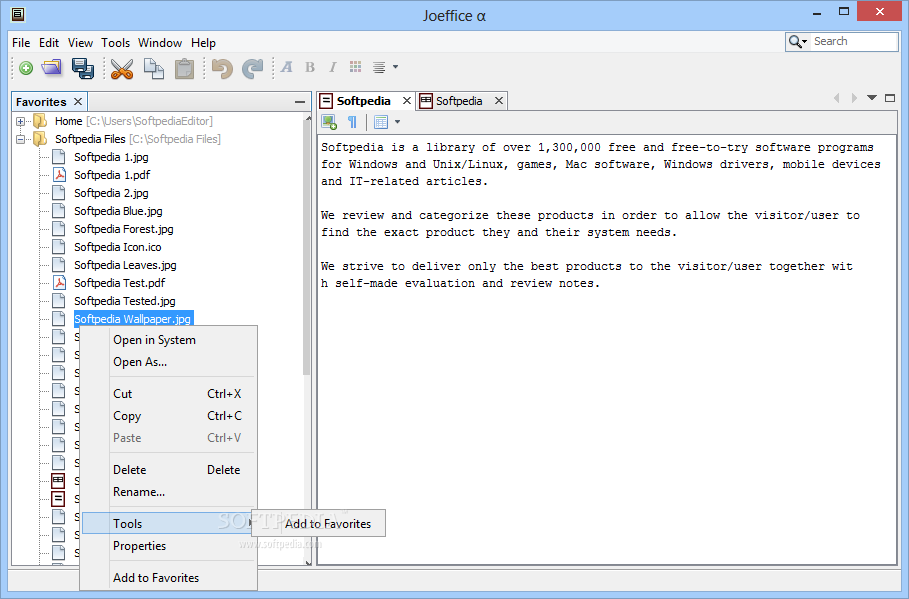
Task: Switch to the second Softpedia spreadsheet tab
Action: click(x=459, y=101)
